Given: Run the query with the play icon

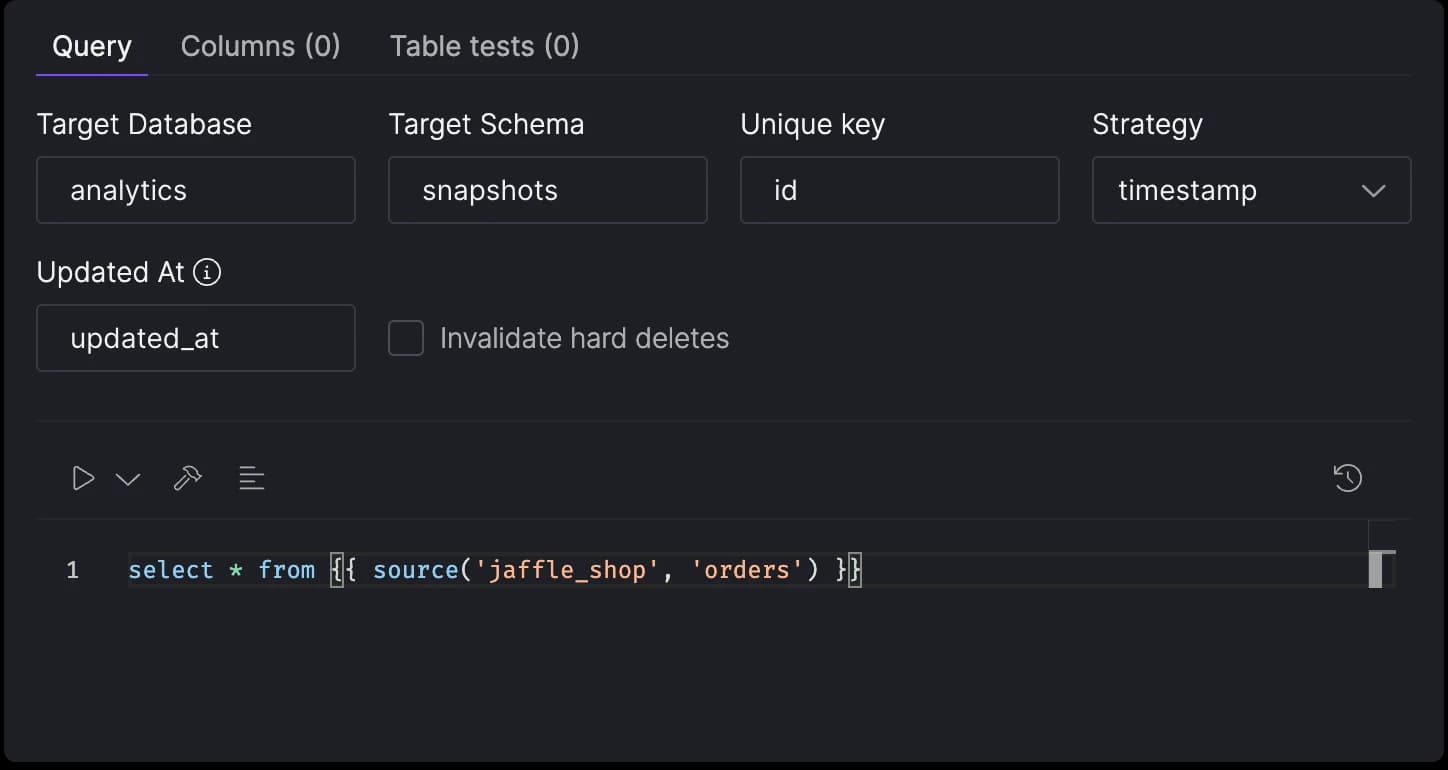Looking at the screenshot, I should tap(83, 479).
